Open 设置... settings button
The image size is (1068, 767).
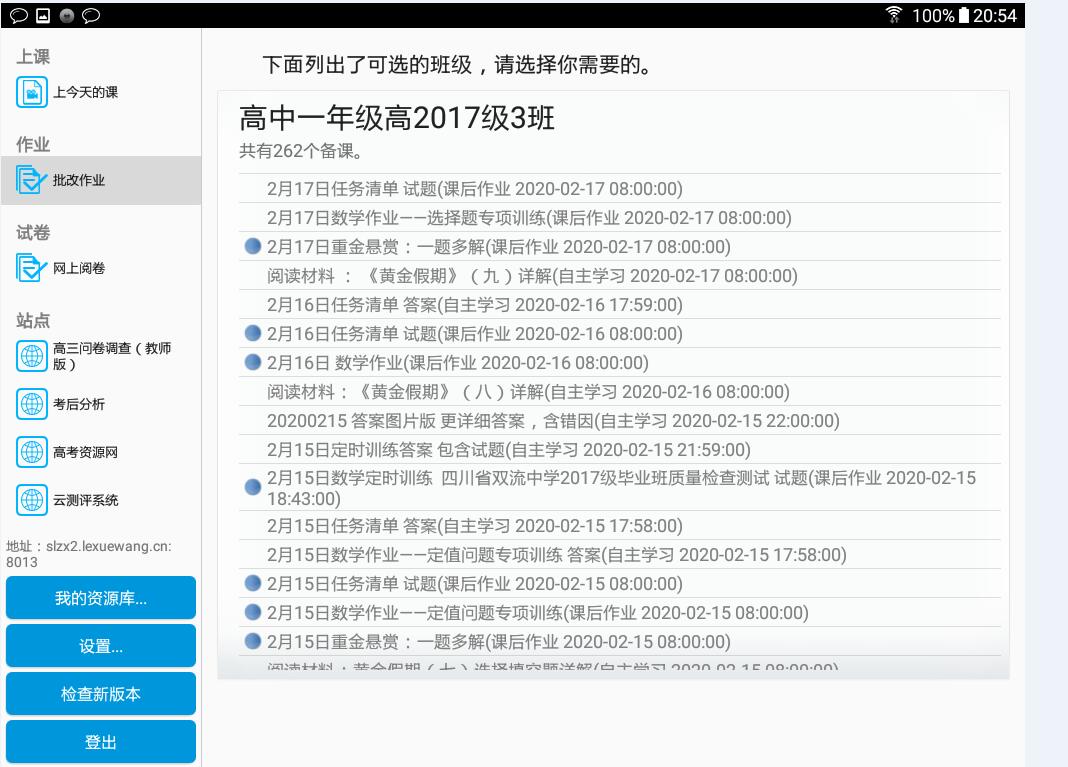(101, 646)
